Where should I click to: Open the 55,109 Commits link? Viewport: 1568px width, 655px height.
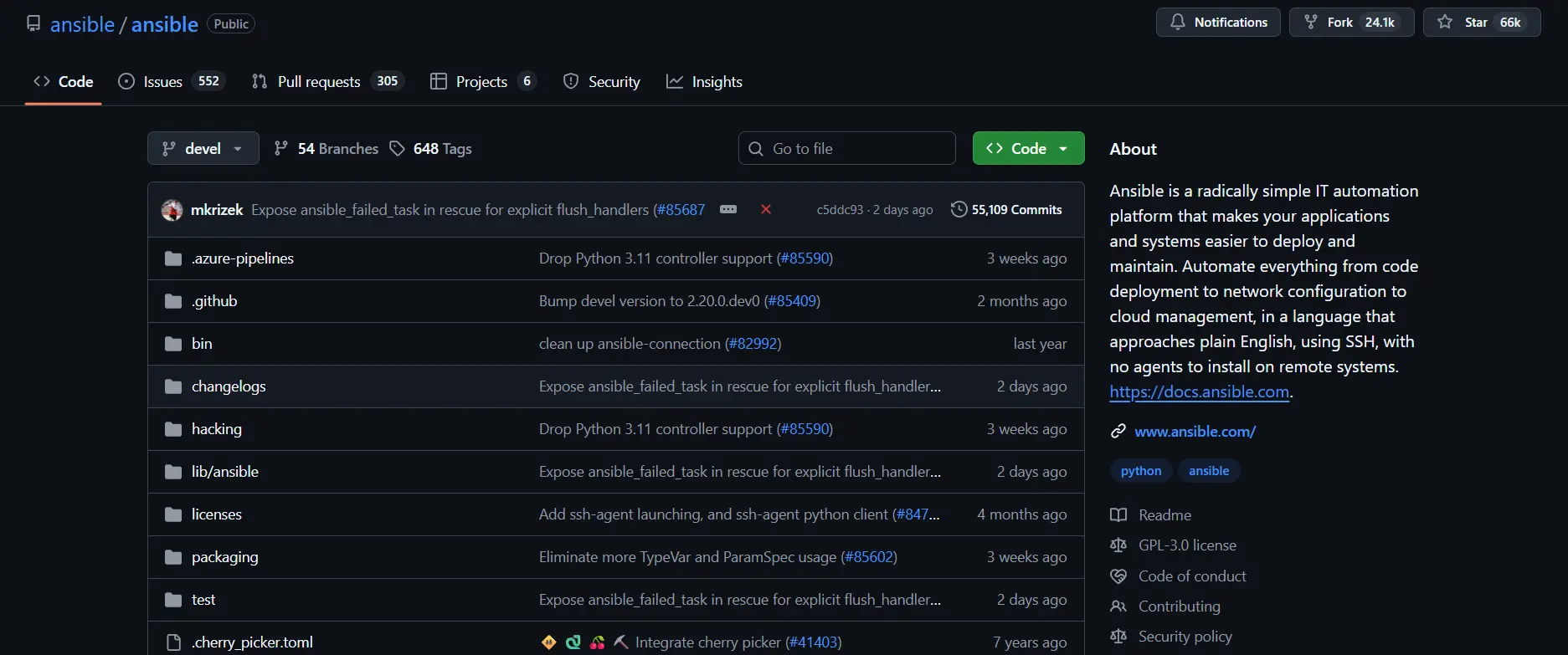pos(1006,209)
